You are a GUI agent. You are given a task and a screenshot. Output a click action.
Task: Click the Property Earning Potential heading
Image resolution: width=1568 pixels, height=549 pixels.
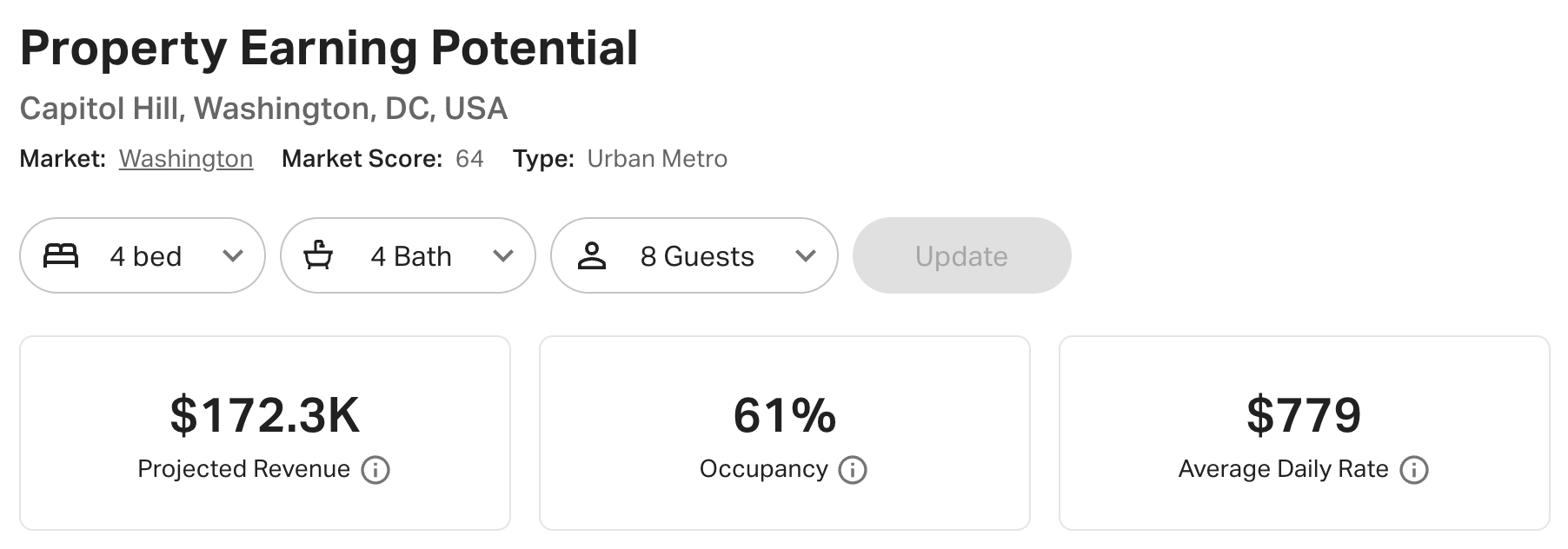pyautogui.click(x=329, y=49)
